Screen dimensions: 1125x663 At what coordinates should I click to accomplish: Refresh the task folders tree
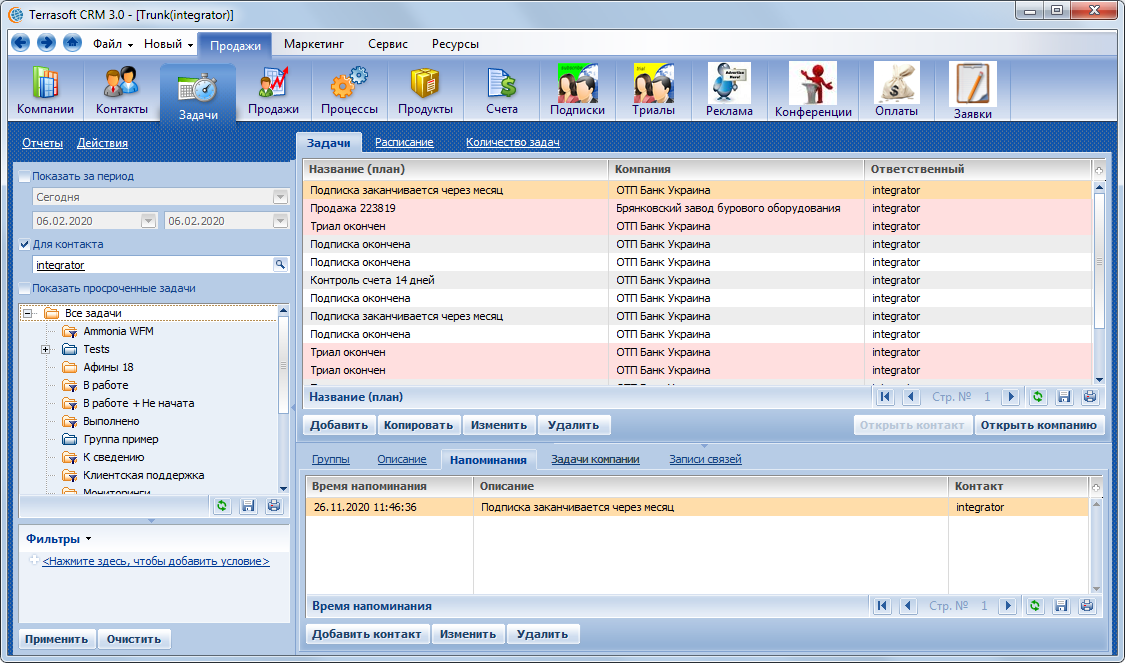point(222,506)
